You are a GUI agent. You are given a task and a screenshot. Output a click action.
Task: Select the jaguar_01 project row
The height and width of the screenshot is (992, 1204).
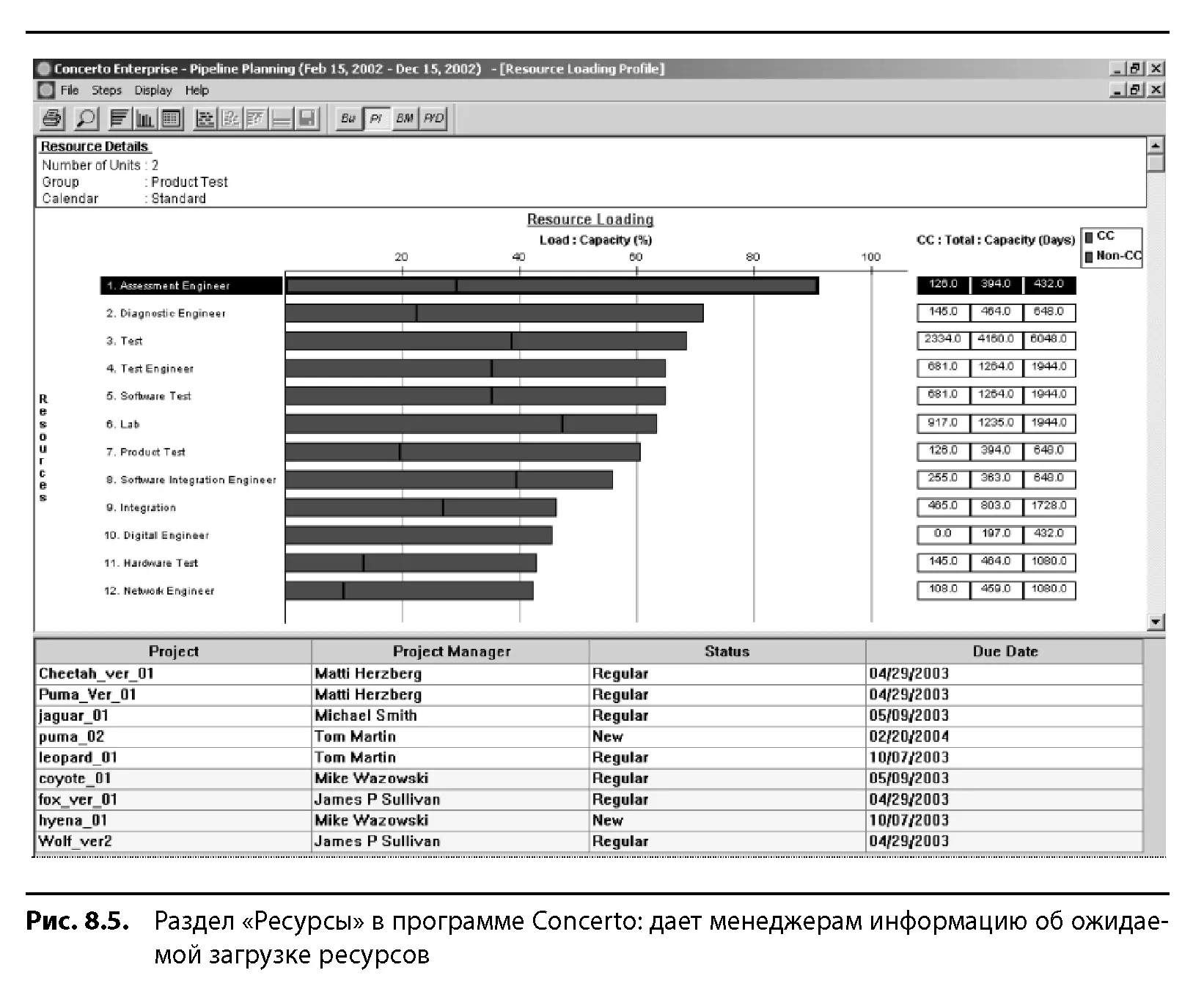pyautogui.click(x=589, y=716)
